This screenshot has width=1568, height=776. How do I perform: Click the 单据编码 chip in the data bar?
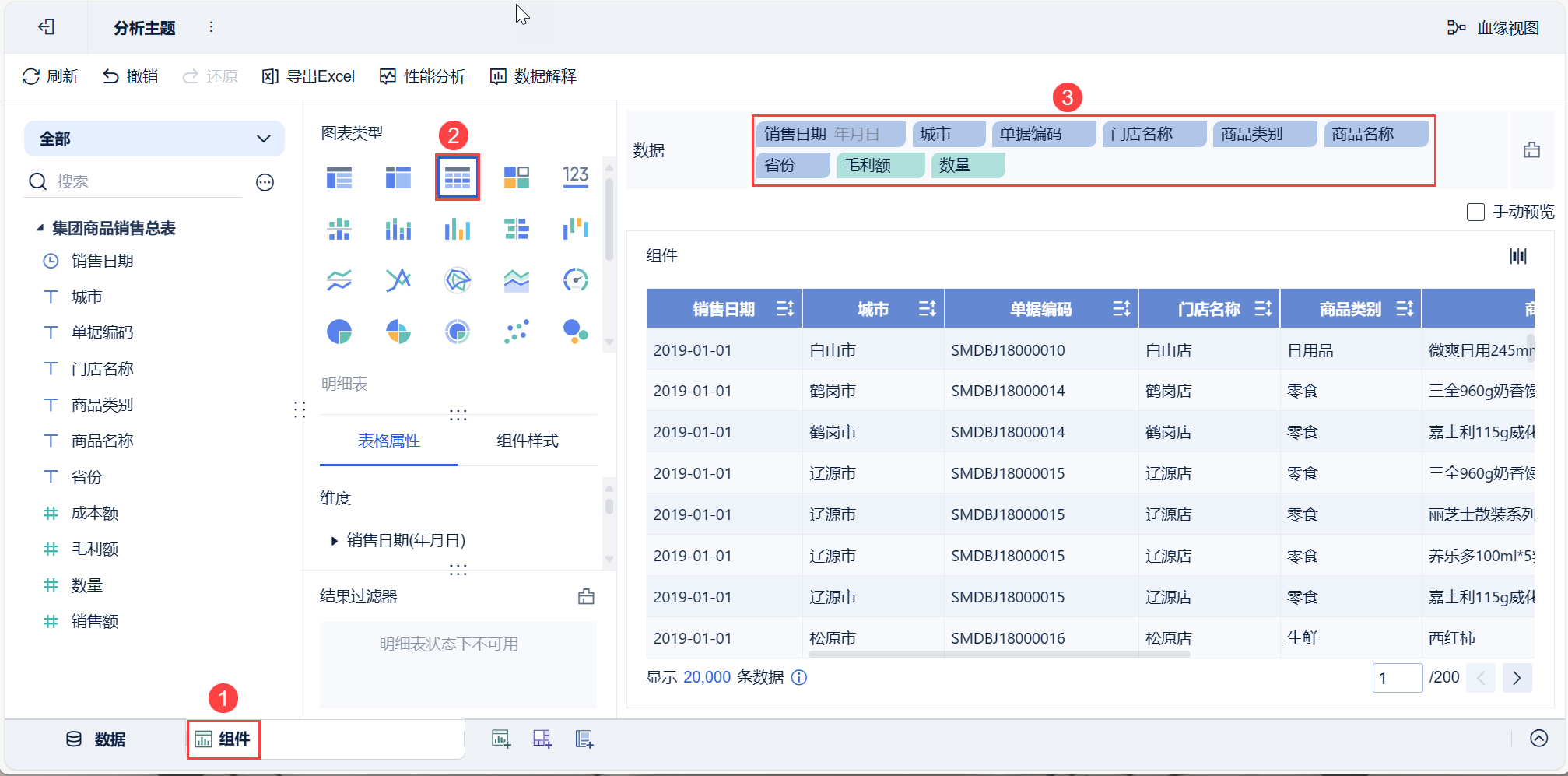[1044, 134]
